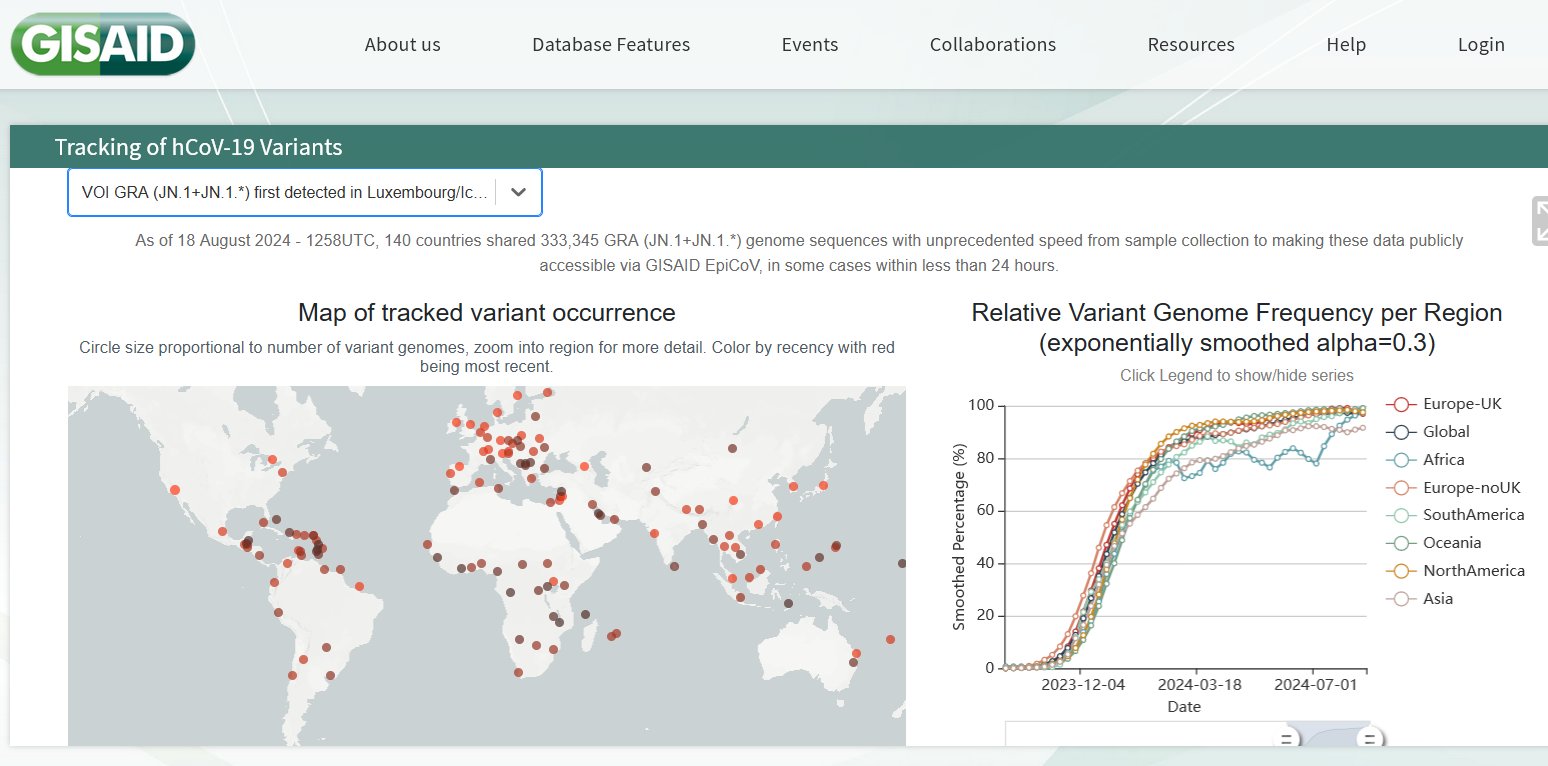Screen dimensions: 1548x766
Task: Open the About us menu
Action: [402, 45]
